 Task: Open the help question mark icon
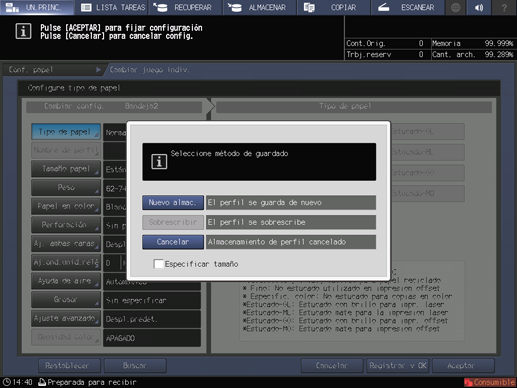coord(504,7)
